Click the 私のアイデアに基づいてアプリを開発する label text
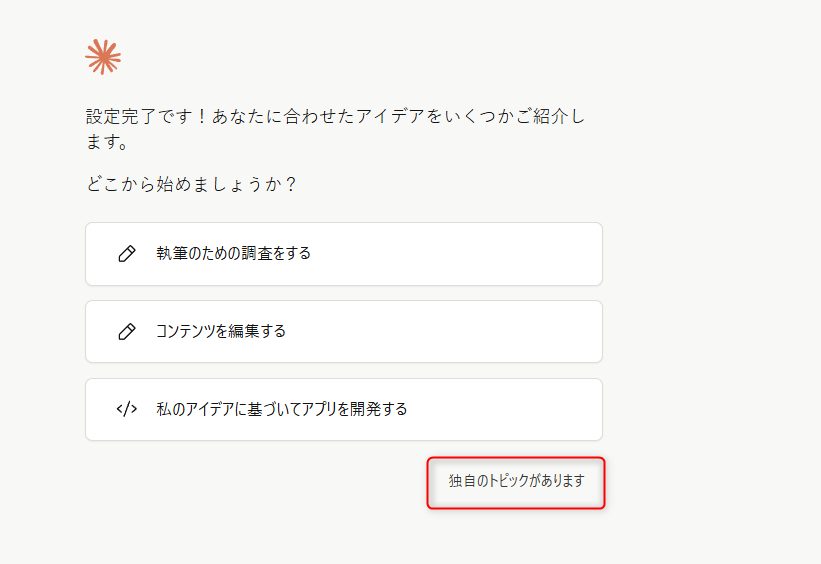Screen dimensions: 821x564 pos(281,410)
